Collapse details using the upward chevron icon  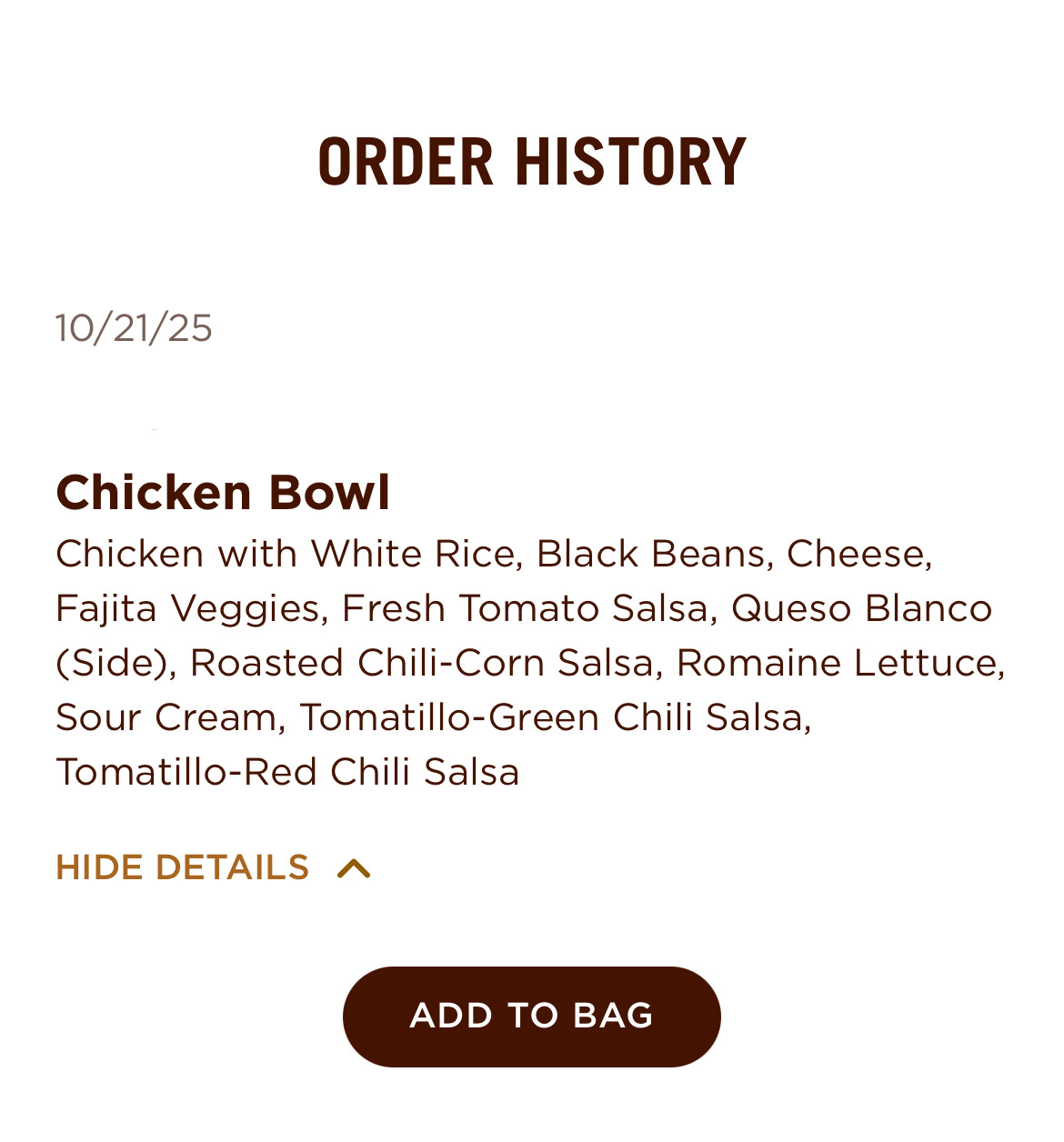point(354,868)
